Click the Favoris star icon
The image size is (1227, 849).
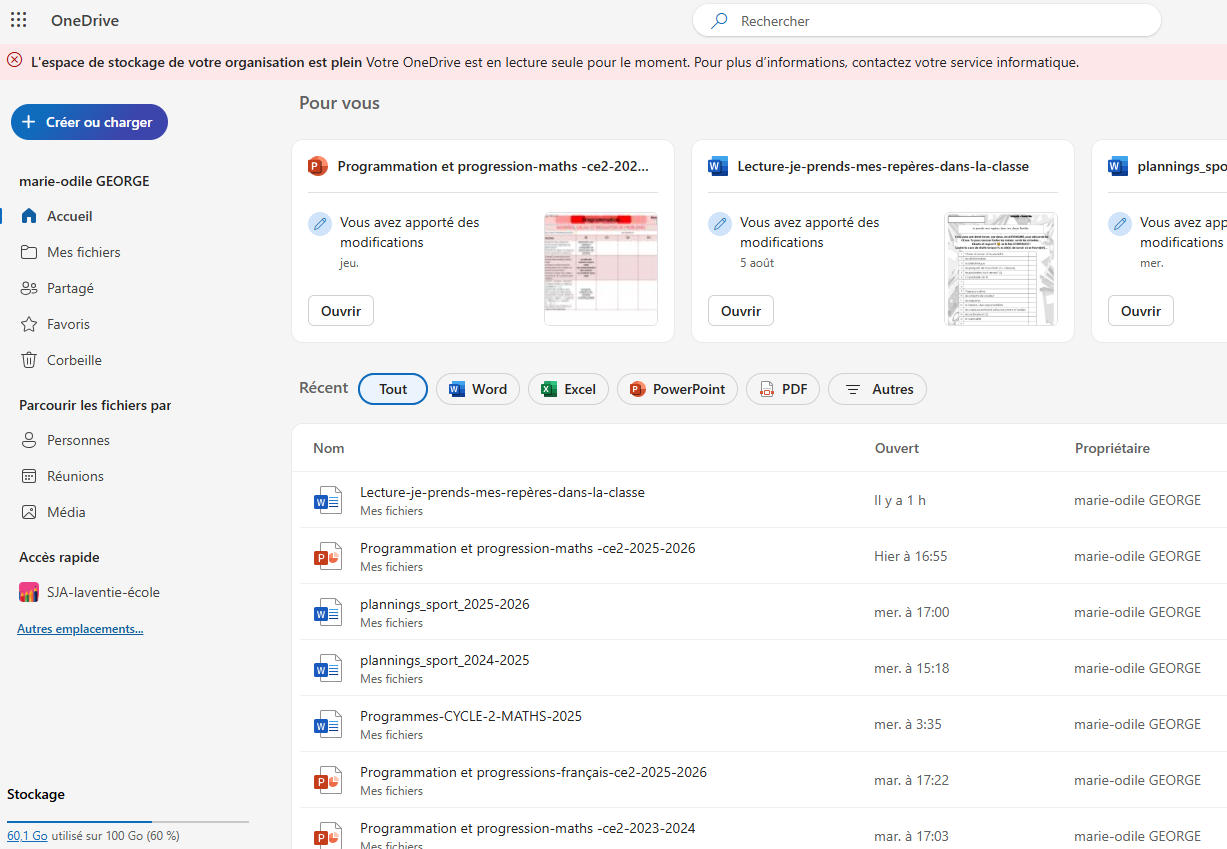click(x=29, y=324)
